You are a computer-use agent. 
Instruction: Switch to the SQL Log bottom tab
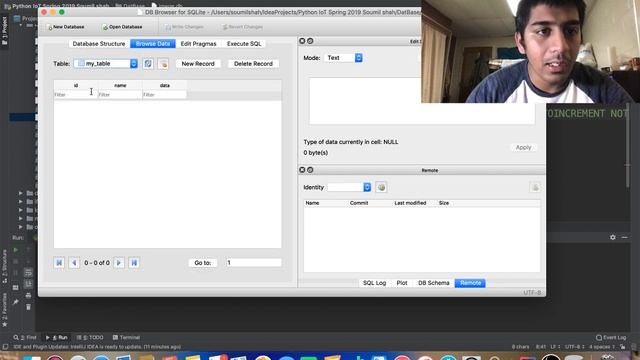tap(374, 283)
